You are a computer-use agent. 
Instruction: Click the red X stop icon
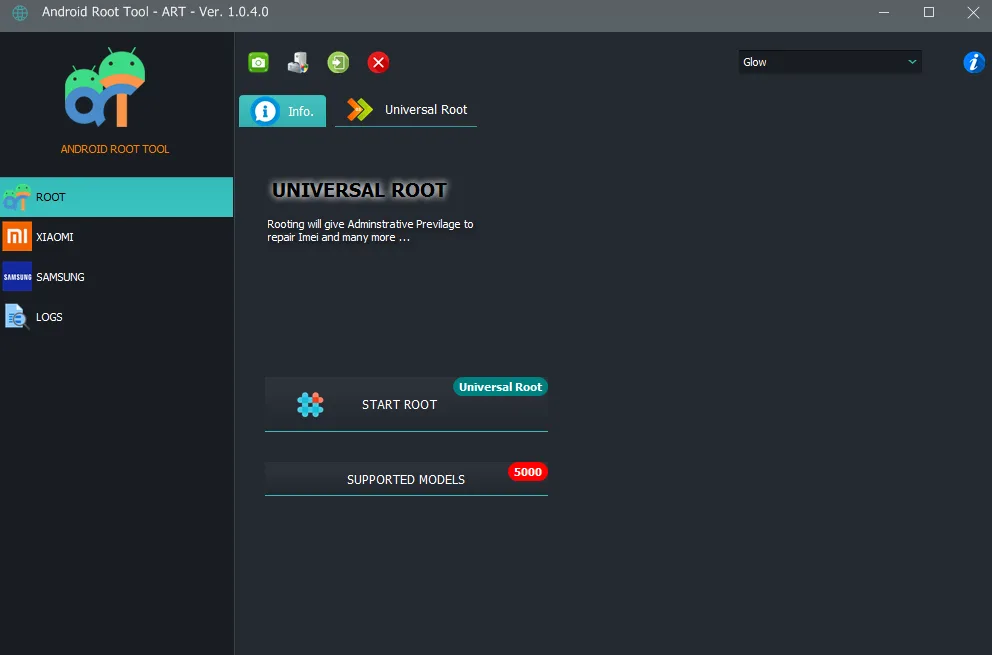(x=378, y=63)
